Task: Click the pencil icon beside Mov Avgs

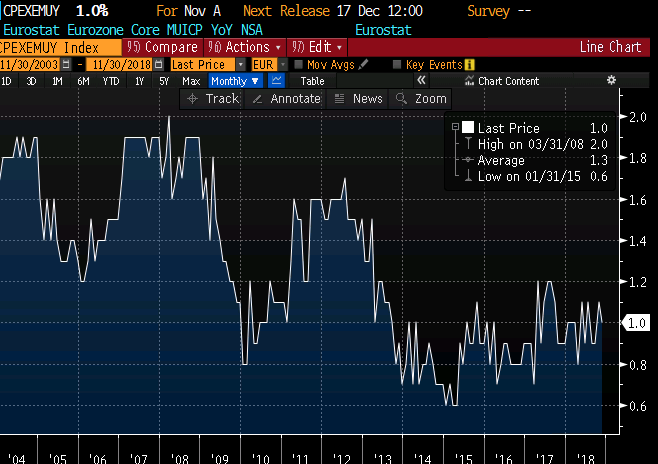Action: tap(363, 65)
